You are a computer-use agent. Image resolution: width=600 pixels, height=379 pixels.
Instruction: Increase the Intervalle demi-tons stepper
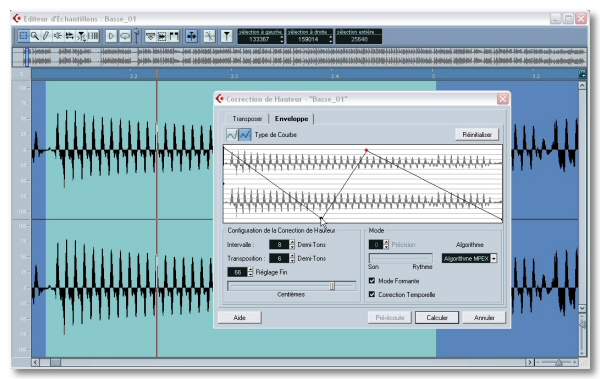tap(292, 242)
